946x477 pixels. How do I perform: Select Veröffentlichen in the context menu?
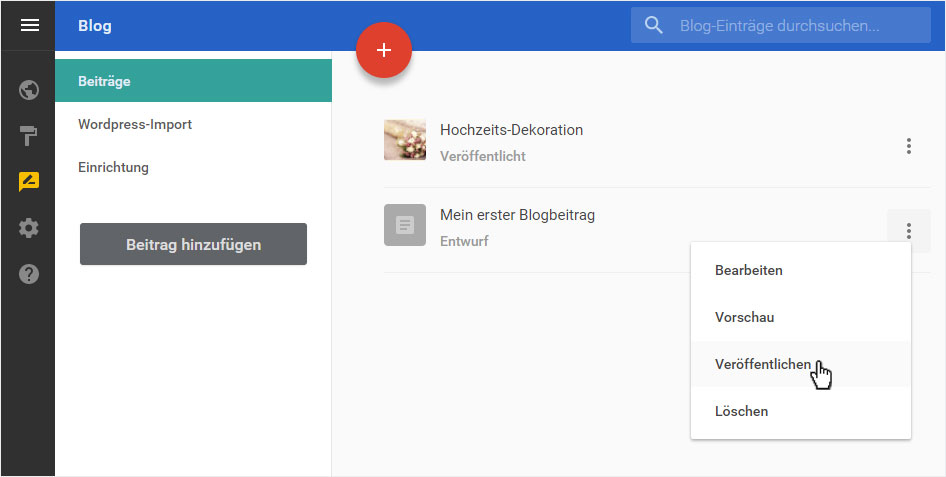[x=801, y=364]
